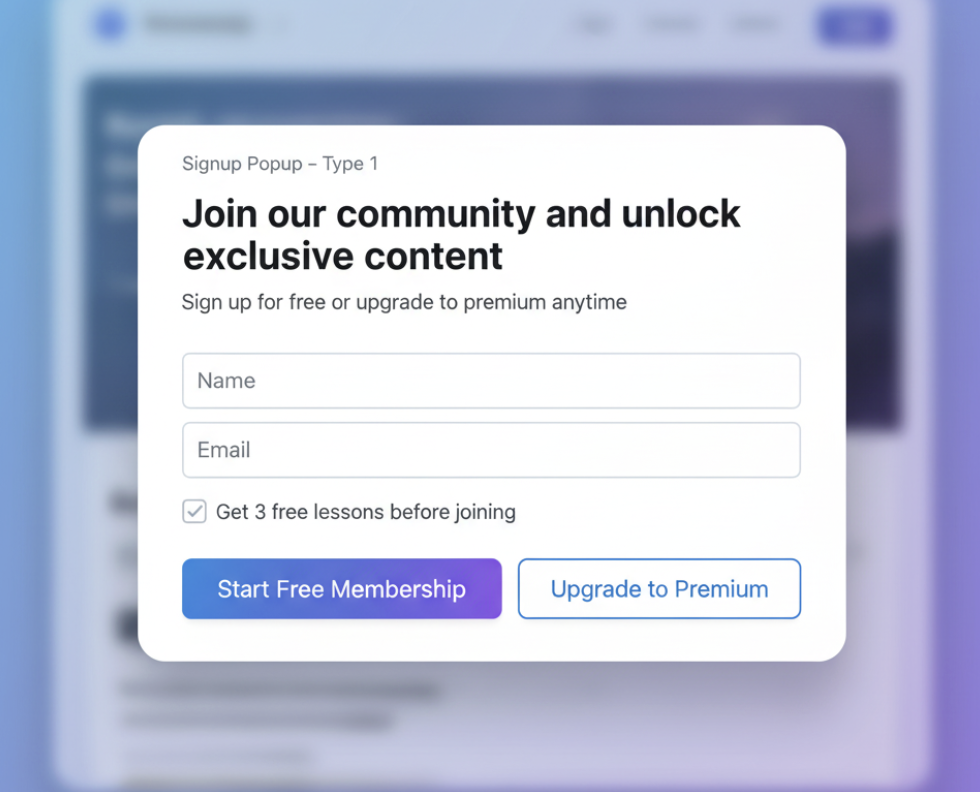Focus the Name input field
The image size is (980, 792).
(491, 381)
